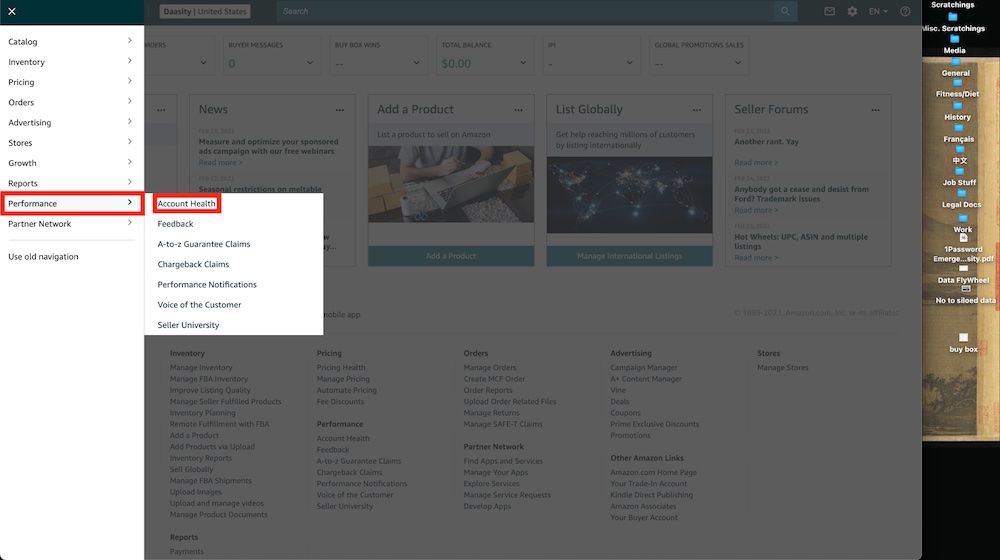The image size is (1000, 560).
Task: Expand the Pricing menu chevron
Action: click(129, 82)
